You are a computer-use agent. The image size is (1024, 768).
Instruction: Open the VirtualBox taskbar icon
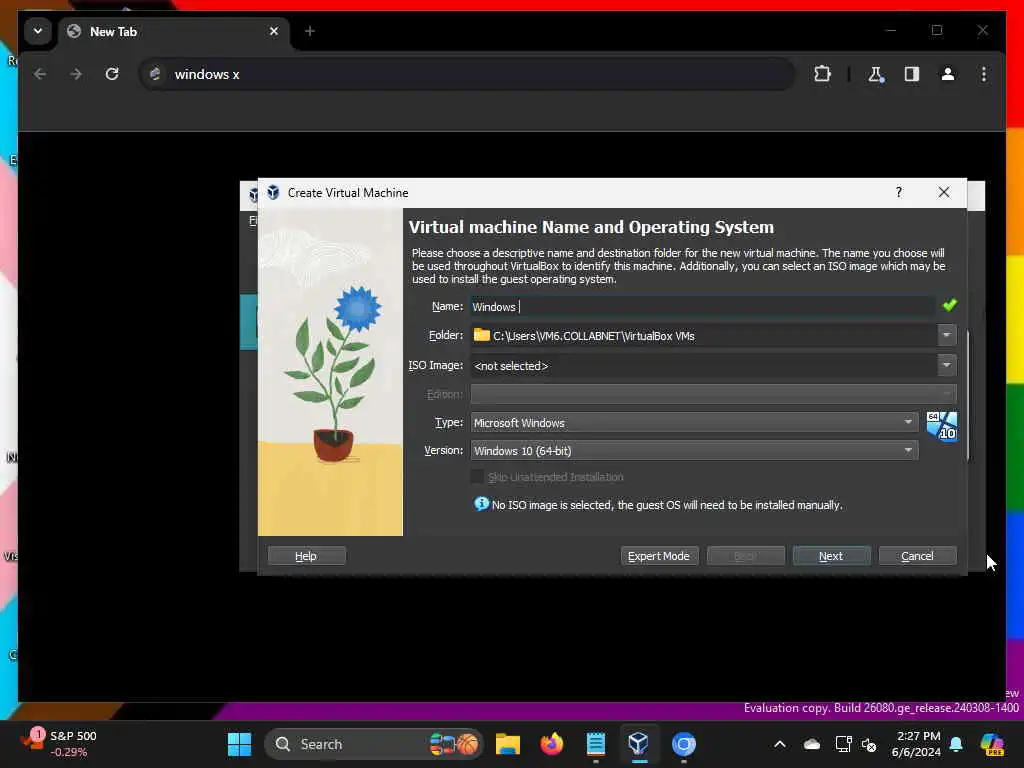point(639,744)
